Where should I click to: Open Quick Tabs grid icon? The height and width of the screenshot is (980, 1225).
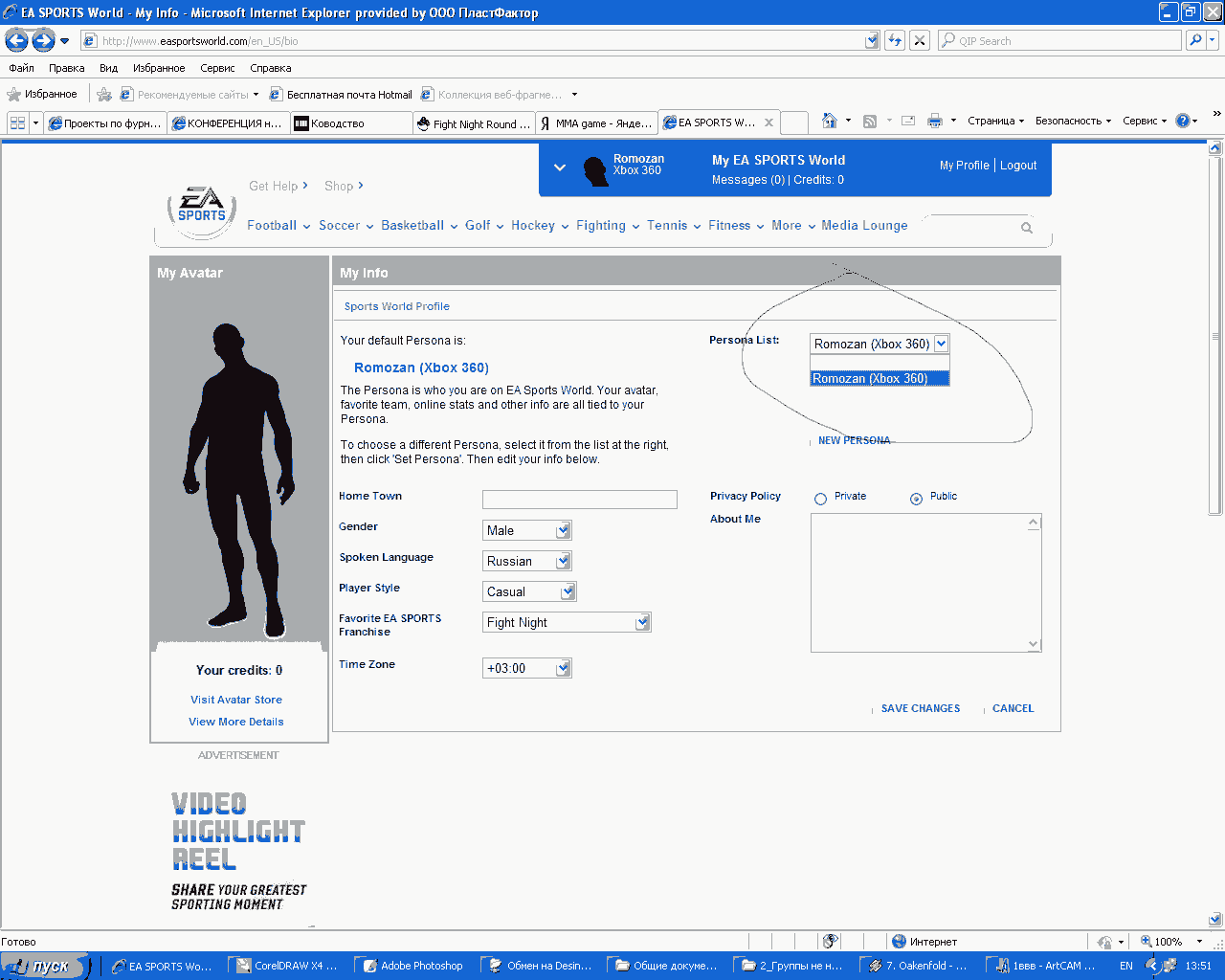(x=17, y=122)
